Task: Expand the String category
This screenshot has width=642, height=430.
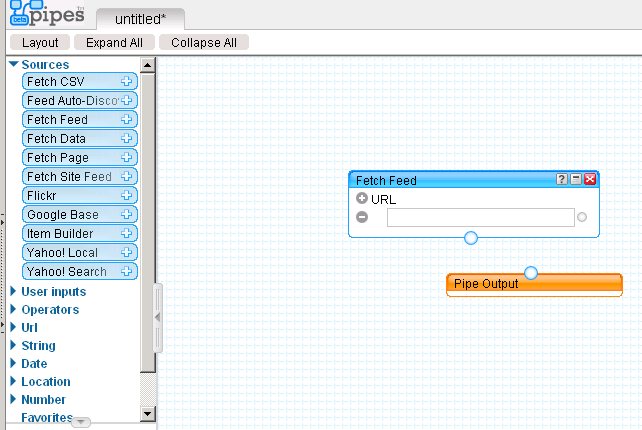Action: (x=14, y=346)
